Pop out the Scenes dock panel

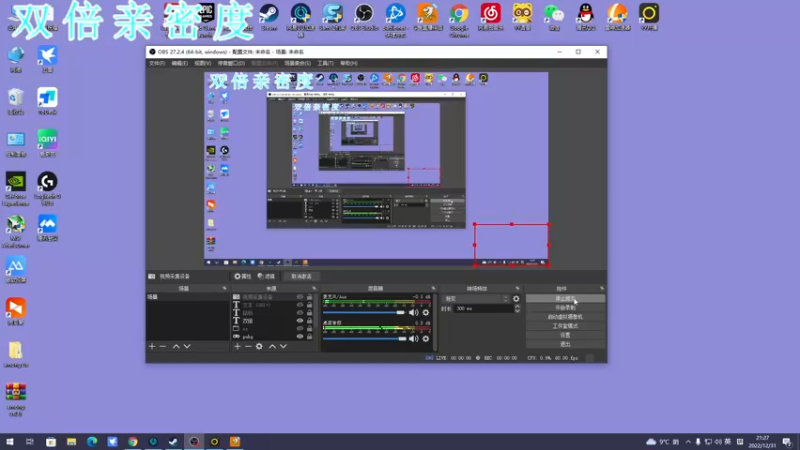point(224,289)
